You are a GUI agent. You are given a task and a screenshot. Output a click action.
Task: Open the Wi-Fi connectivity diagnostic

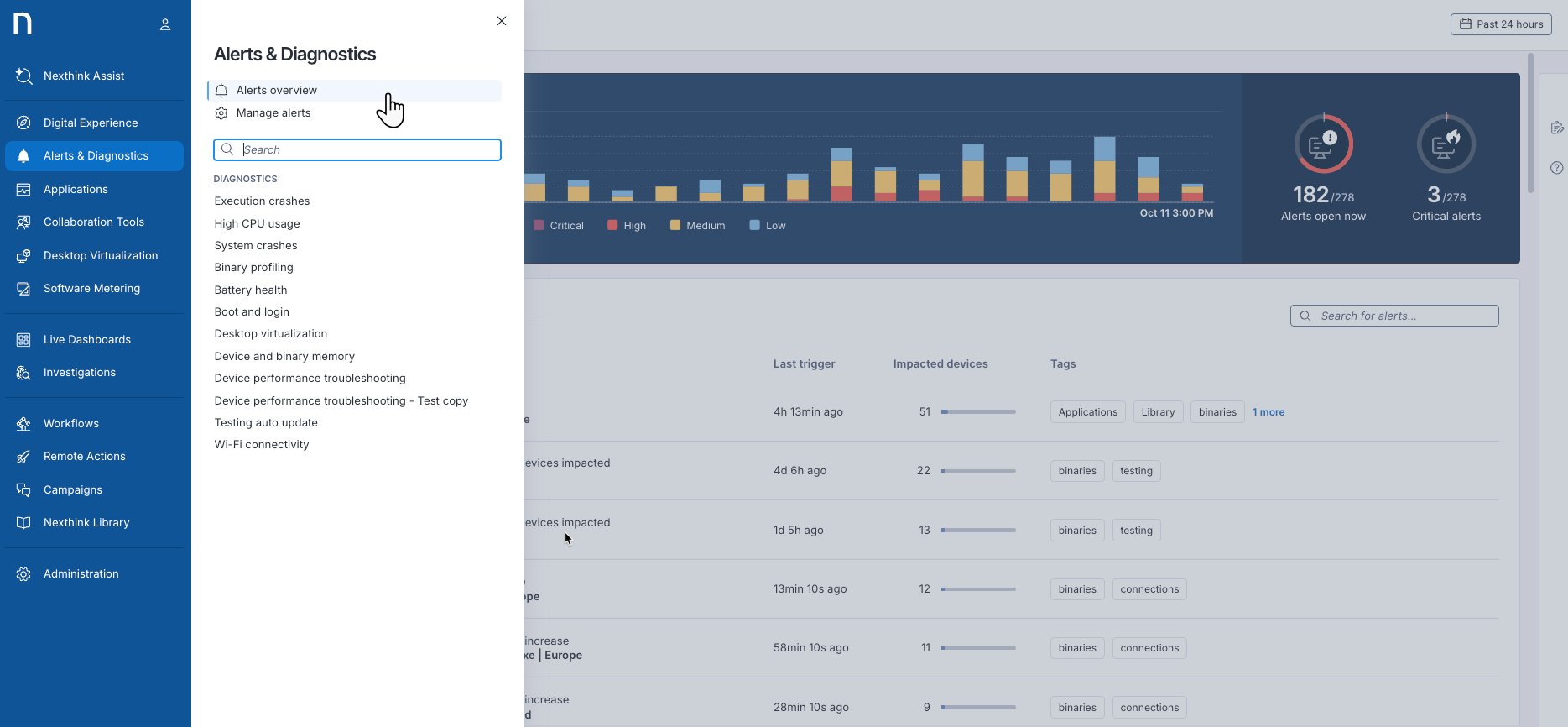click(x=262, y=445)
